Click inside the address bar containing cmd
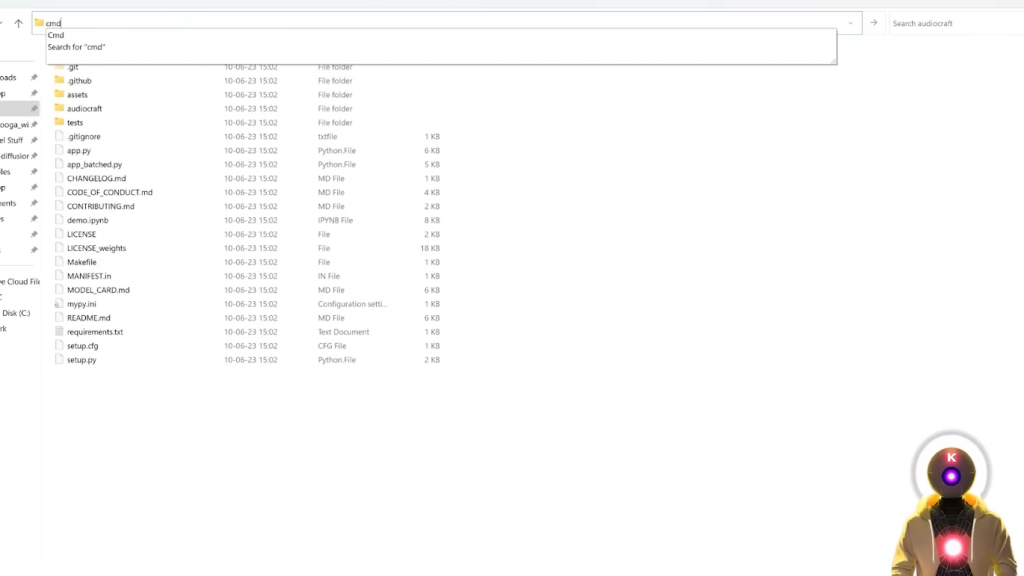The width and height of the screenshot is (1024, 576). pyautogui.click(x=447, y=23)
